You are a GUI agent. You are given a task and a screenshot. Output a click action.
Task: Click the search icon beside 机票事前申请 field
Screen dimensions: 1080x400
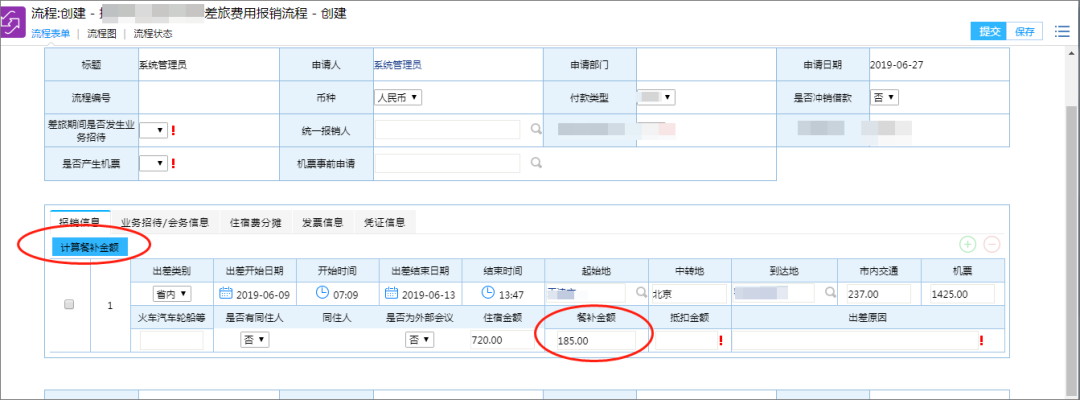coord(536,162)
